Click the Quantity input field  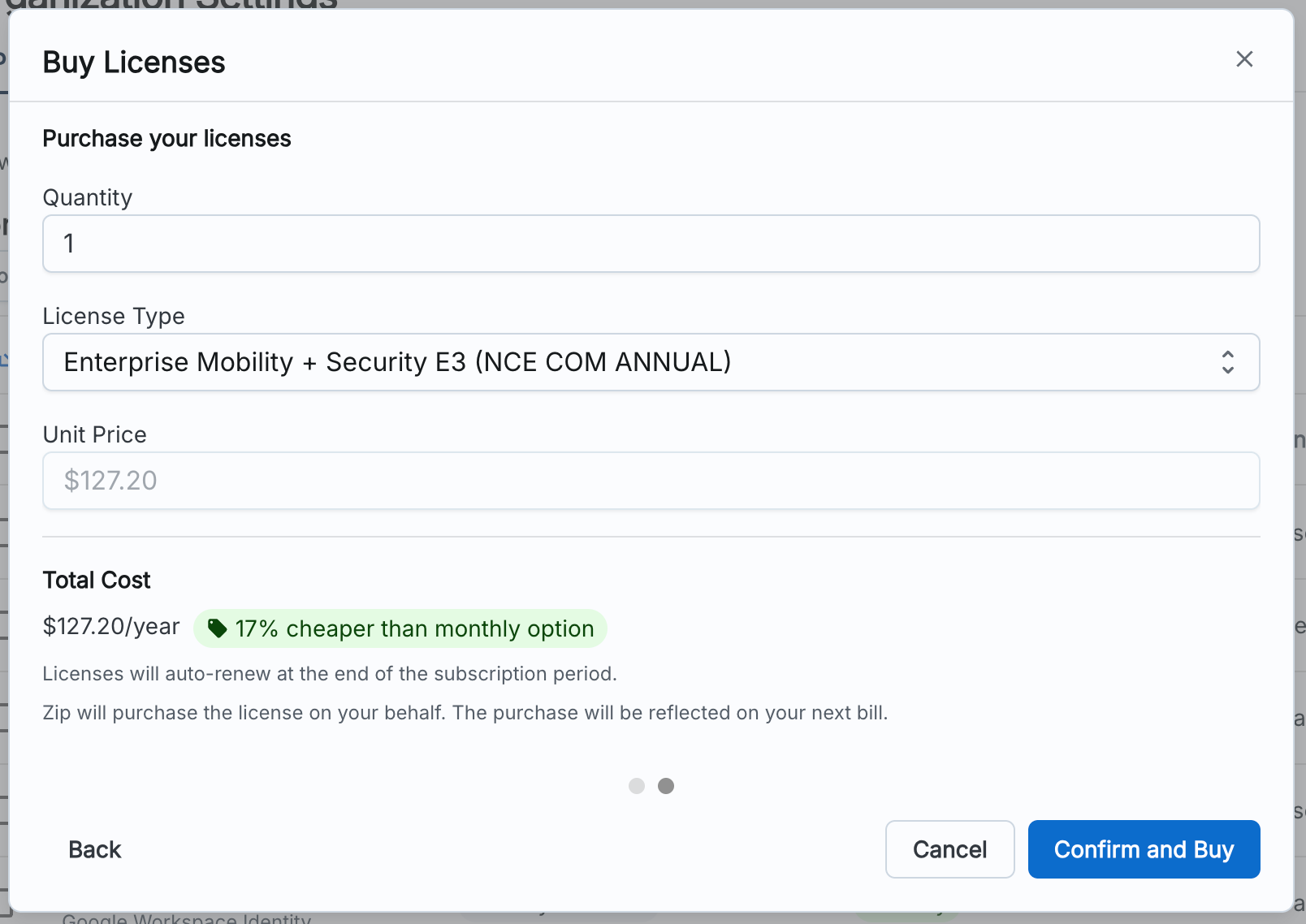pyautogui.click(x=651, y=244)
